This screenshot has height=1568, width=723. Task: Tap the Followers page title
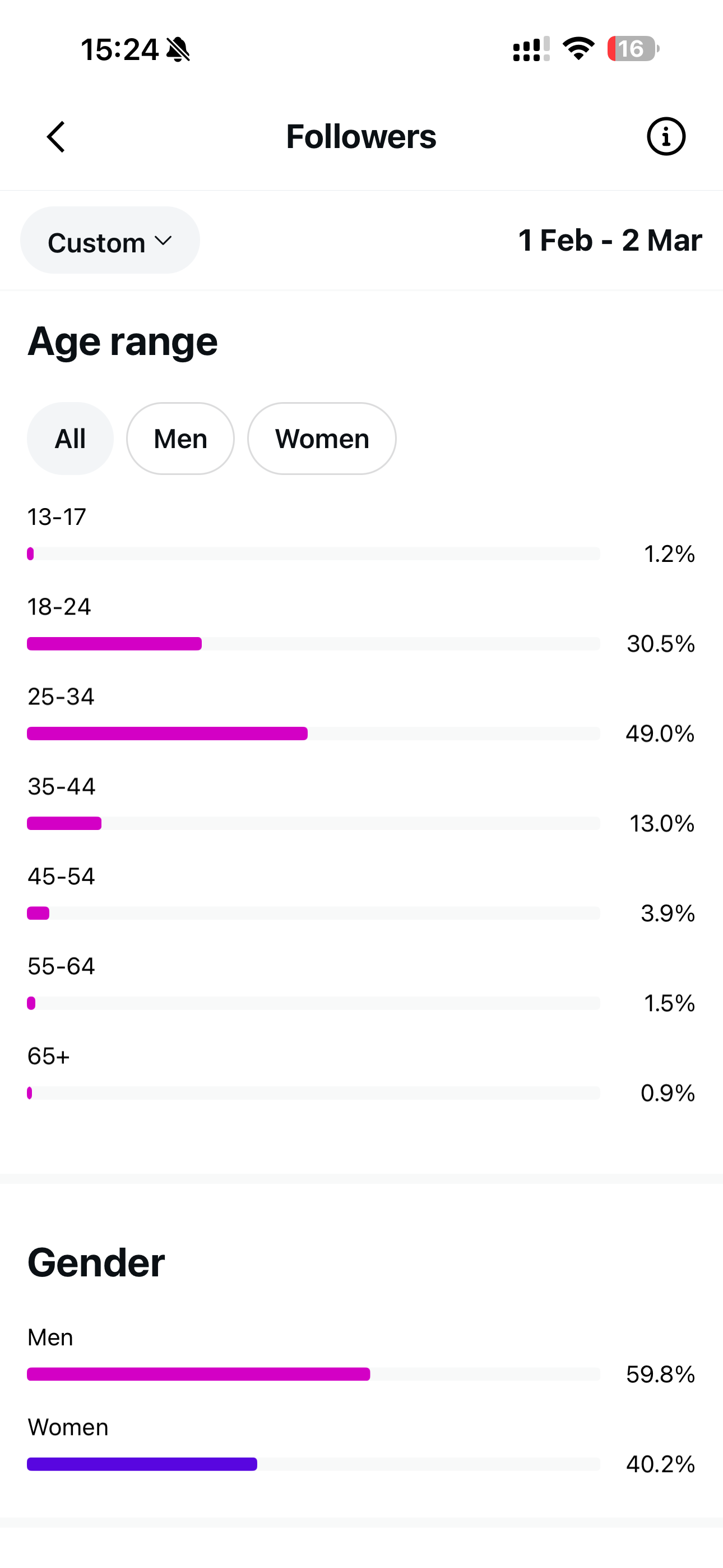click(361, 136)
